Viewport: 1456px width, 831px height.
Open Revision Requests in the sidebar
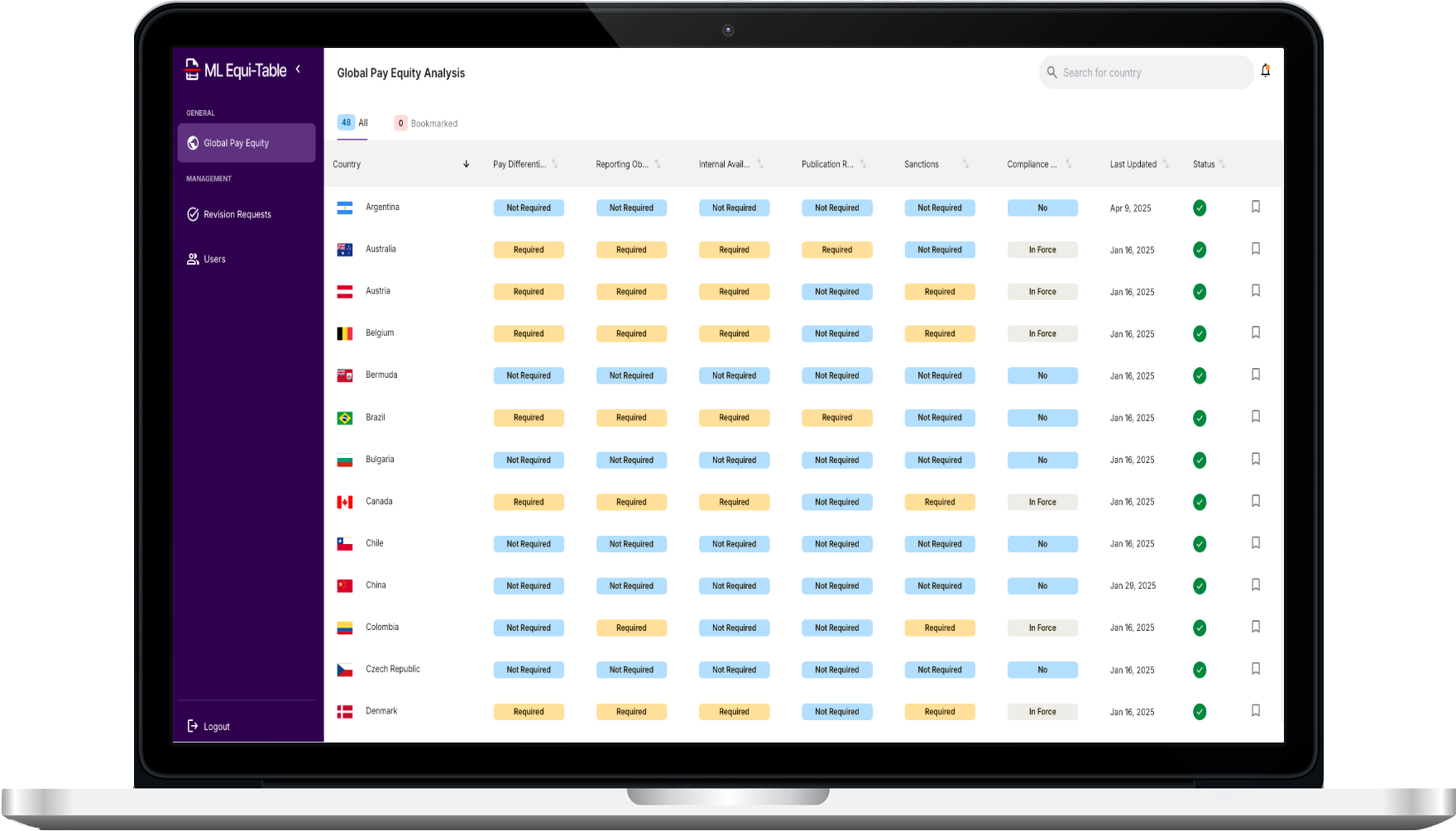[x=237, y=214]
